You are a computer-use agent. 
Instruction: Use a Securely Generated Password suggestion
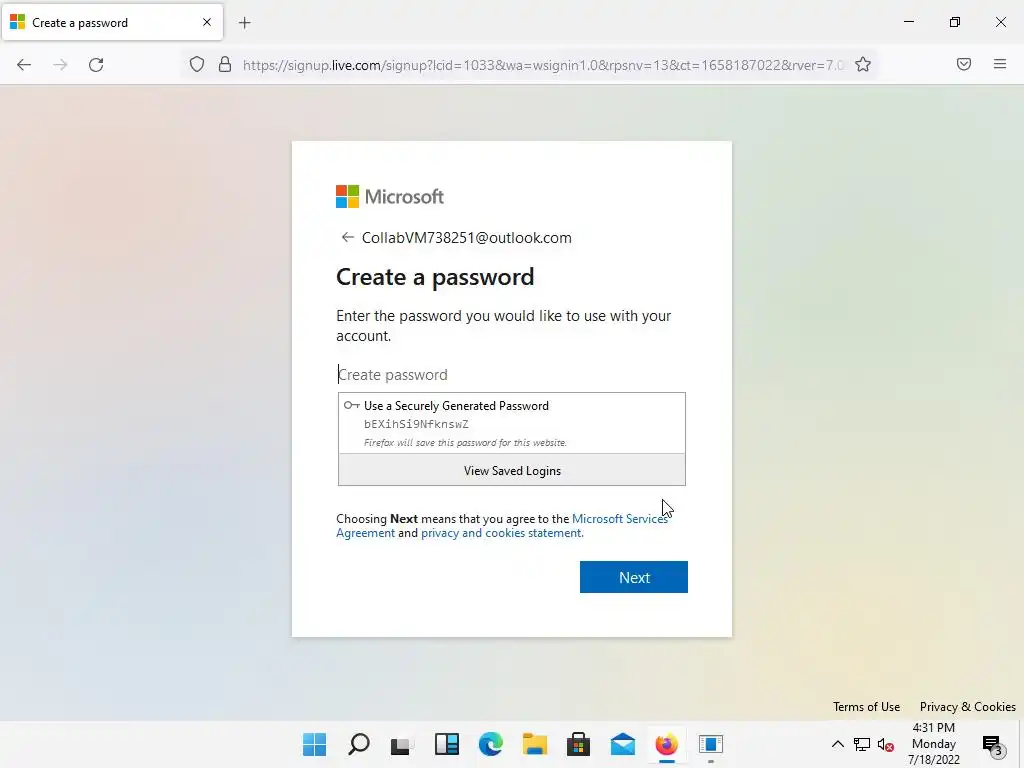(511, 423)
